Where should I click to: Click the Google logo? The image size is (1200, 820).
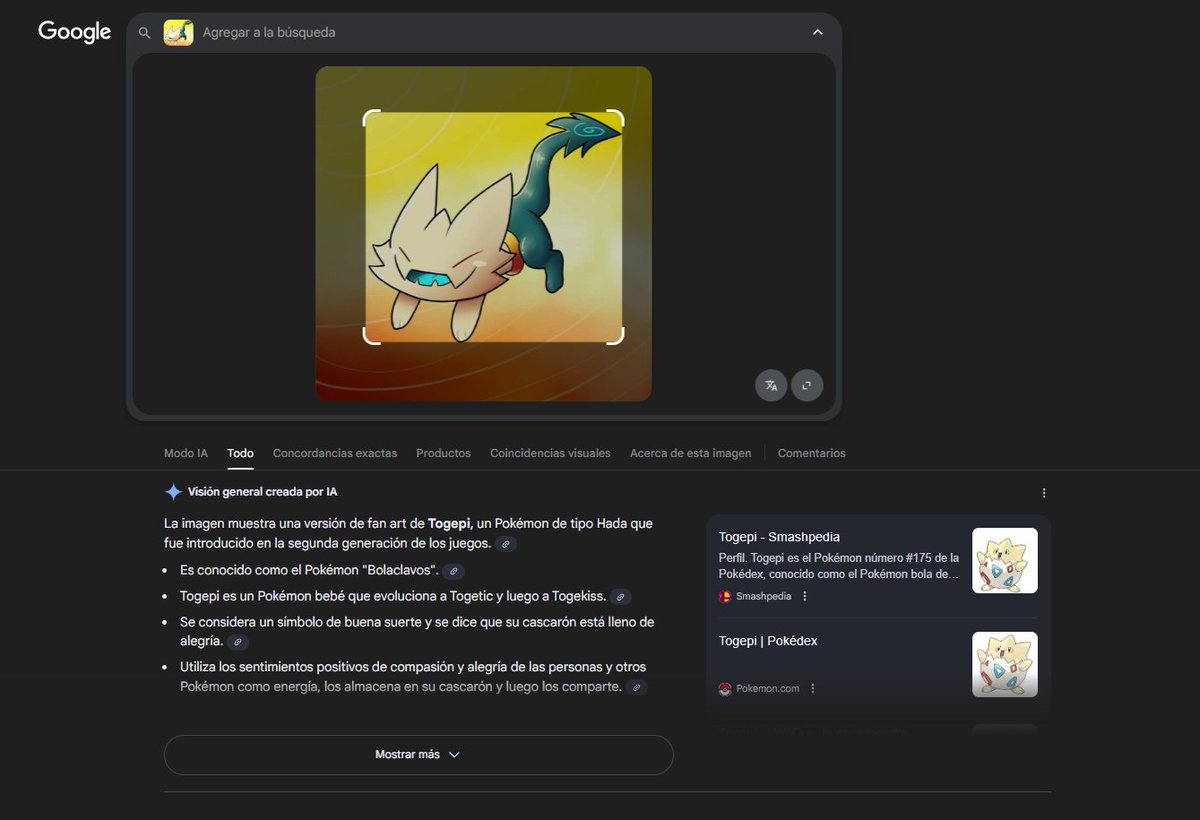click(74, 32)
